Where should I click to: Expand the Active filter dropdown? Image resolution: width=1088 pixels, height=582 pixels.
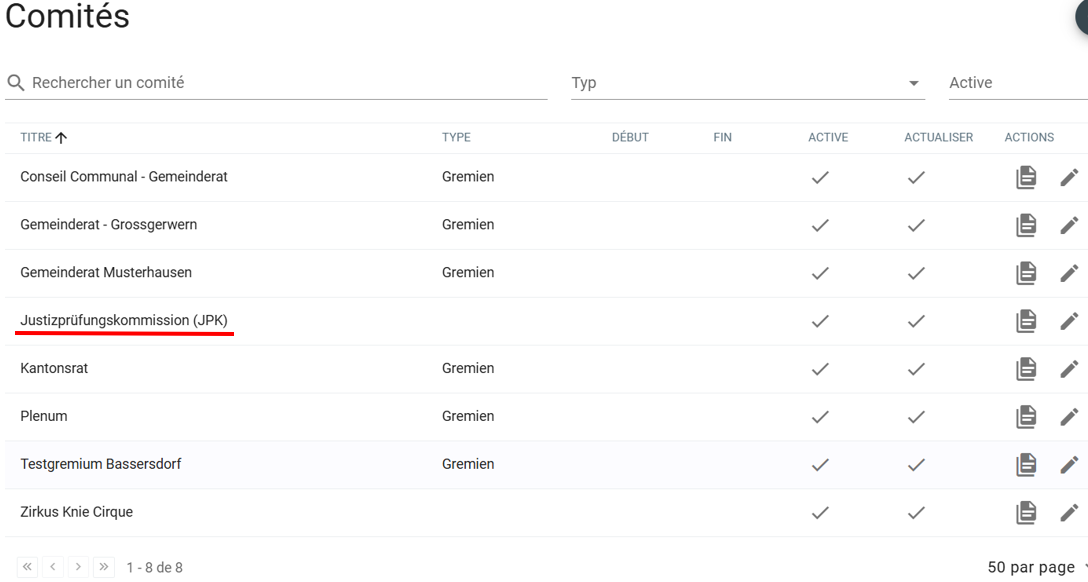pos(1015,83)
